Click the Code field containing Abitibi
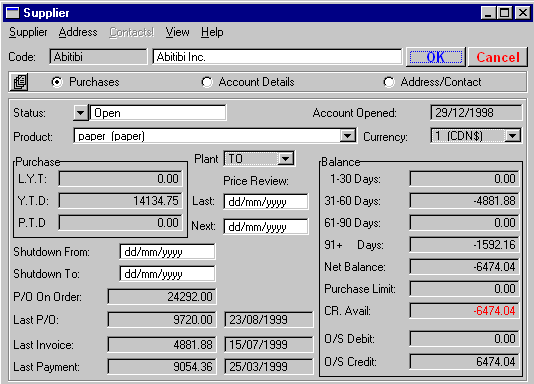Viewport: 534px width, 384px height. coord(98,57)
